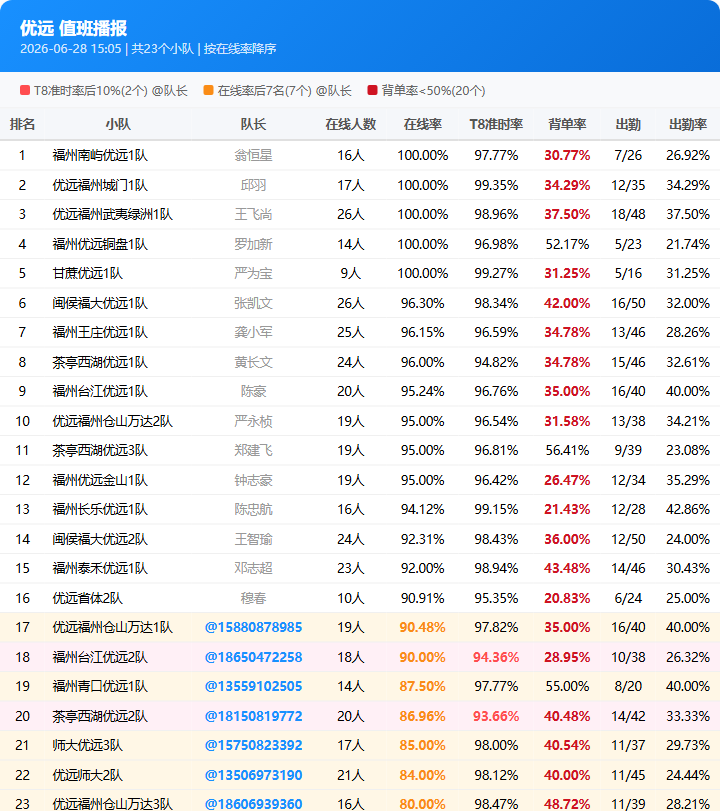Open mention link @15880878985
The image size is (720, 811).
253,627
